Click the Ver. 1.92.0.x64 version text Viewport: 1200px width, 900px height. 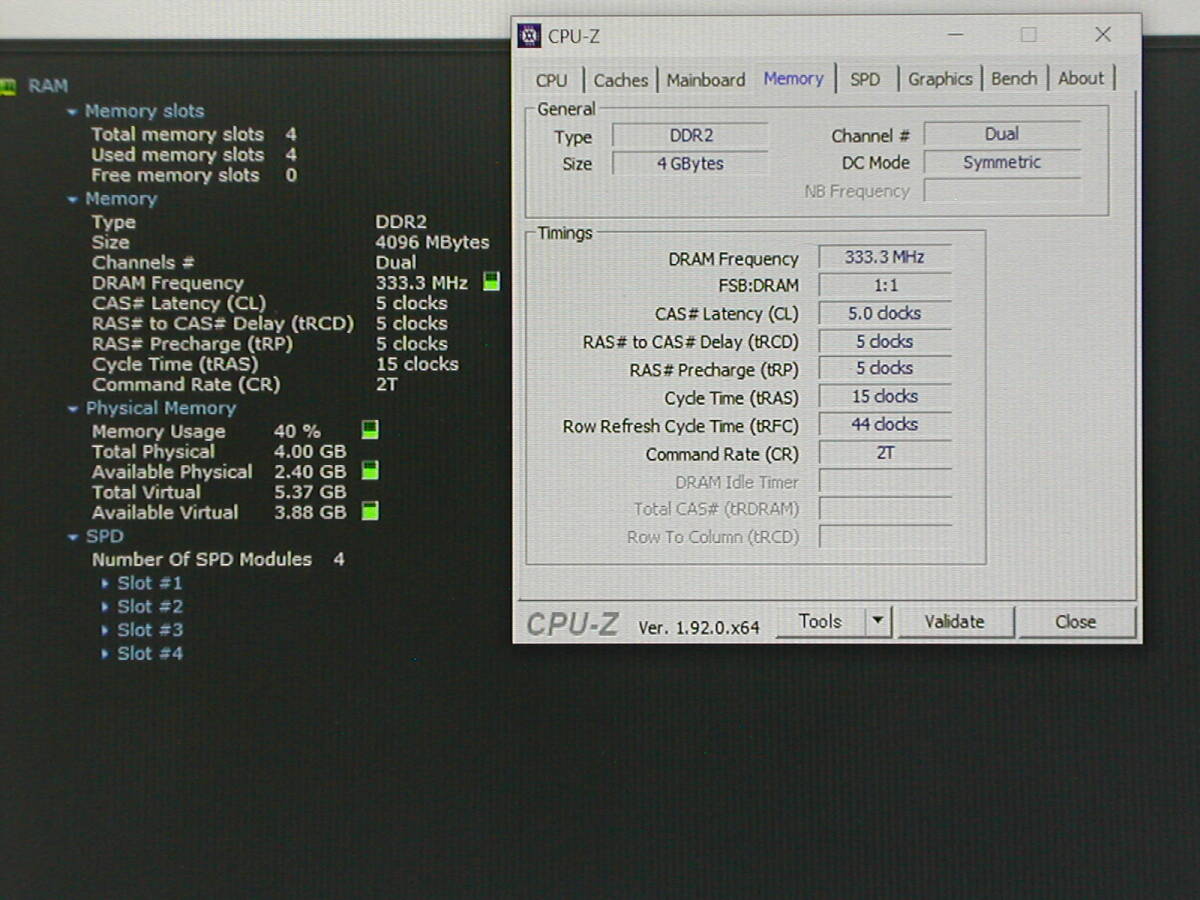pyautogui.click(x=699, y=627)
